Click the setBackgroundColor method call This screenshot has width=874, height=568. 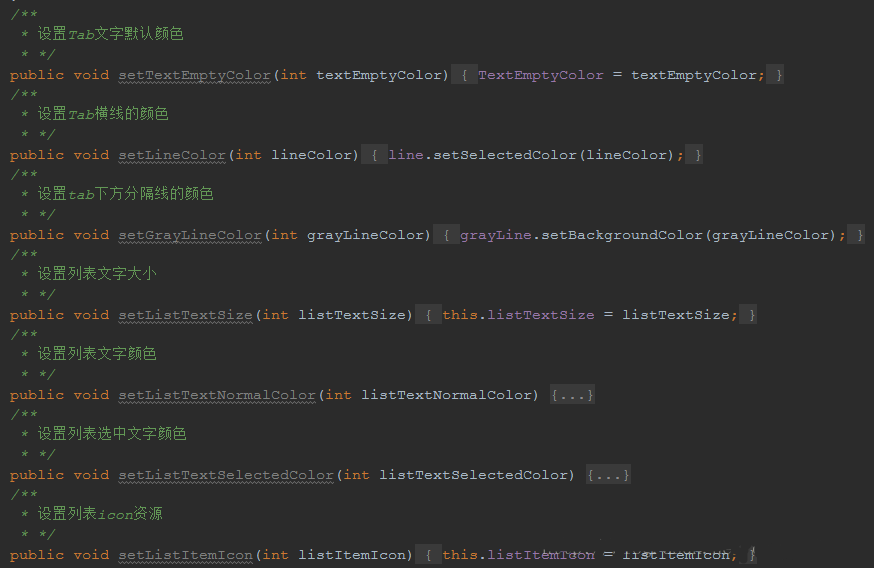coord(621,235)
